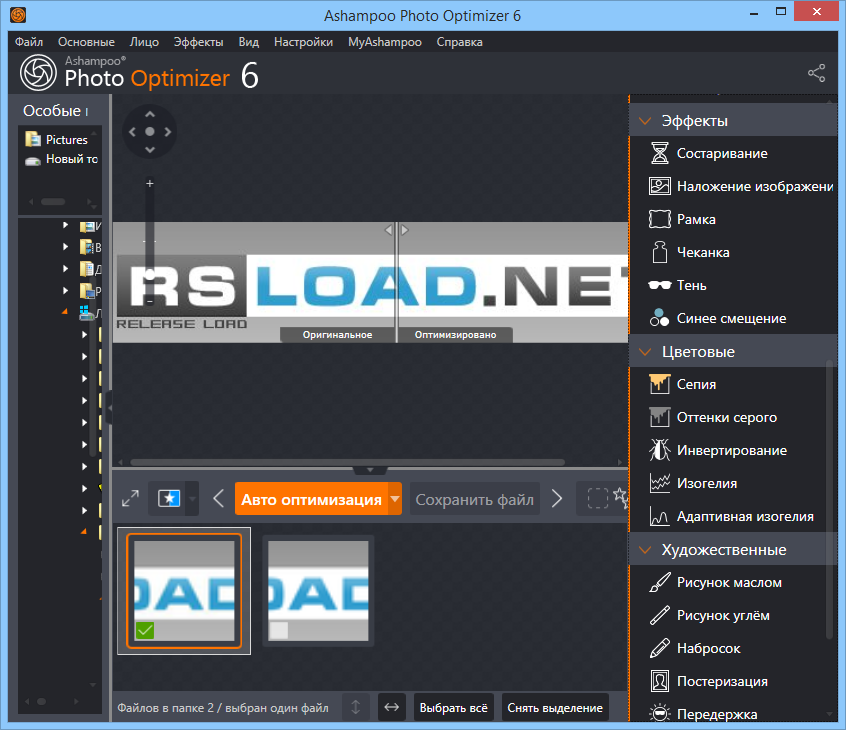The image size is (846, 730).
Task: Open the Файл menu
Action: [x=29, y=42]
